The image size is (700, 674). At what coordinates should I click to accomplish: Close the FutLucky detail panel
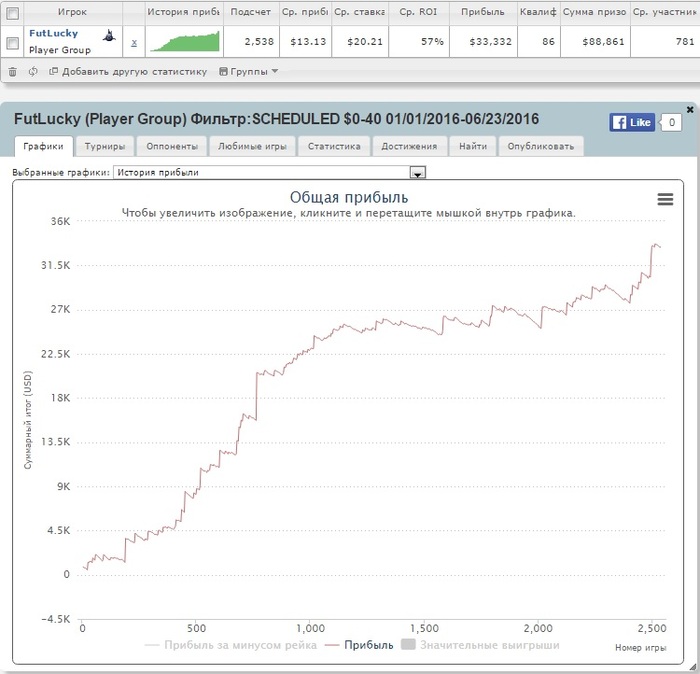[690, 109]
